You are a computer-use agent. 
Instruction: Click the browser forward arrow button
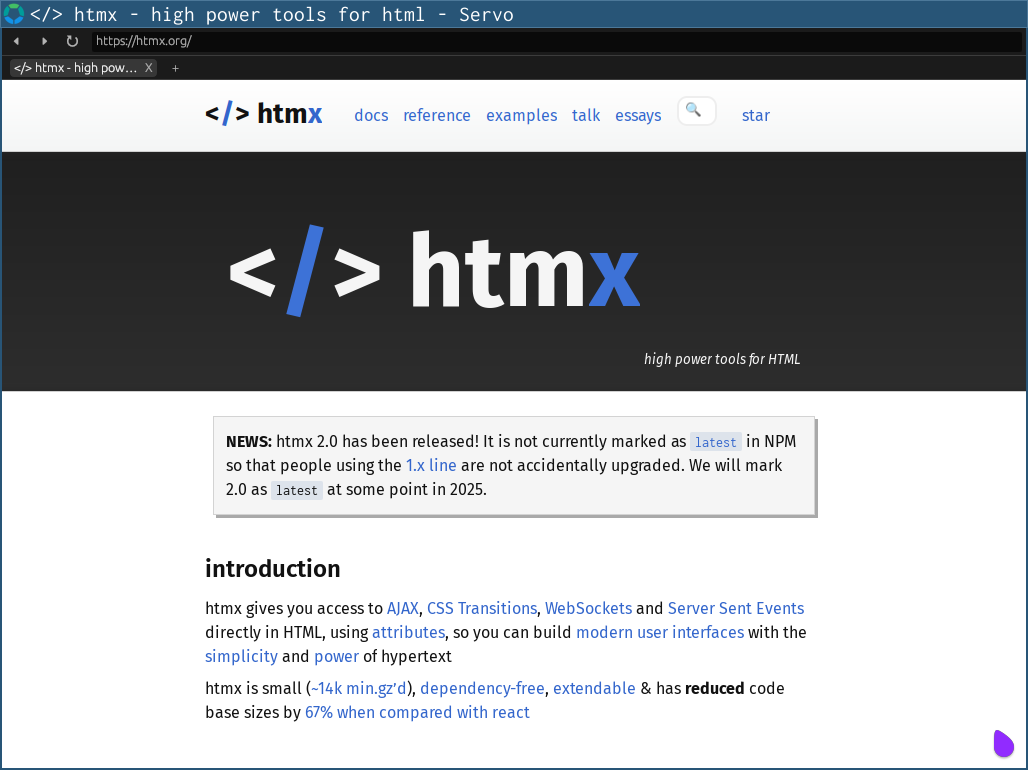pos(44,41)
